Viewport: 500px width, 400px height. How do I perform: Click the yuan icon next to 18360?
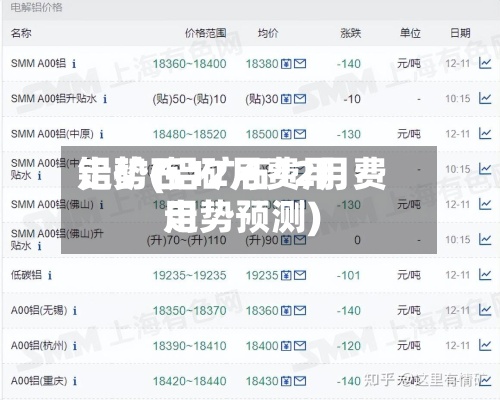point(286,311)
